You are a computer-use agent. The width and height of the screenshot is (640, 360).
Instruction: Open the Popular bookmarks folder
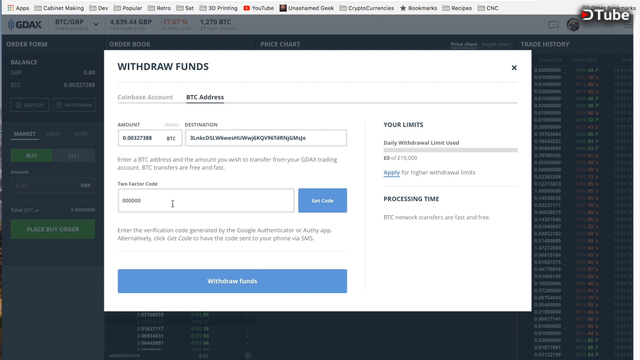pos(128,8)
